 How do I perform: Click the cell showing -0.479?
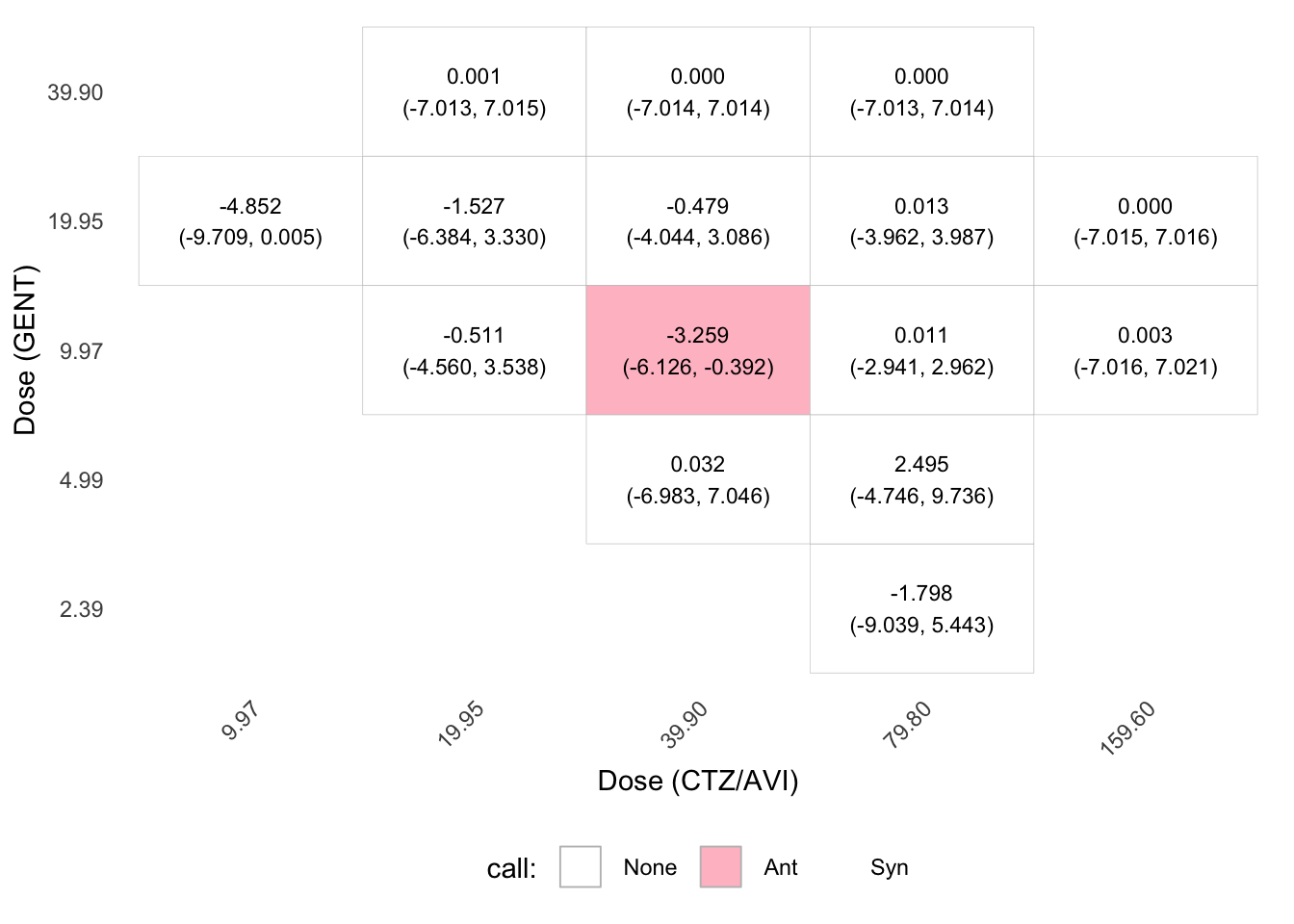pos(698,221)
